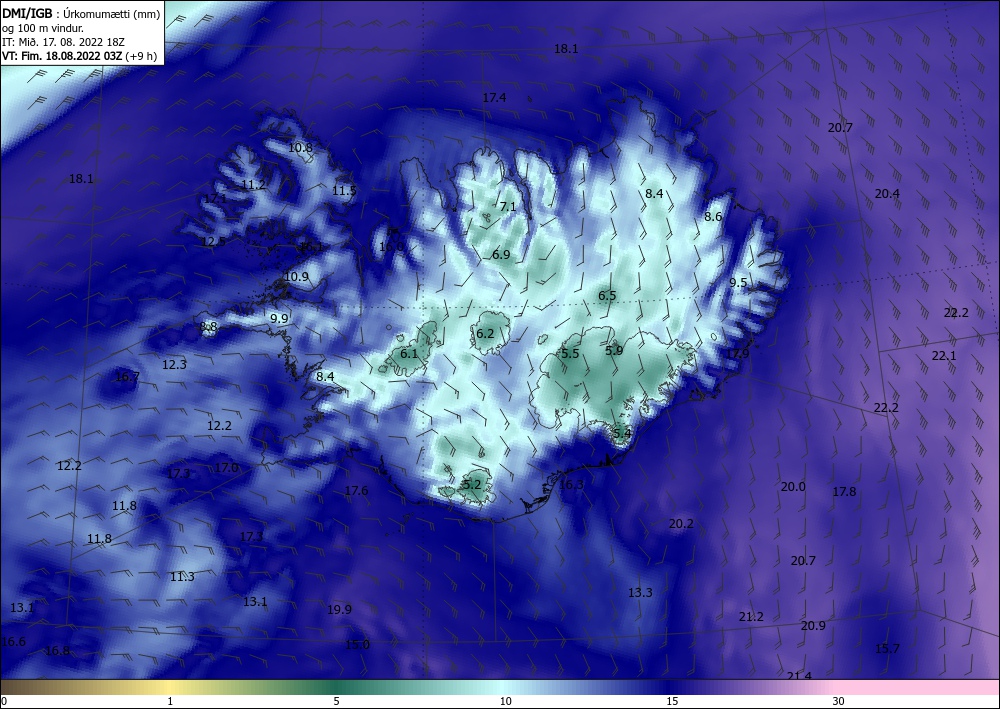The height and width of the screenshot is (709, 1000).
Task: Click the 16.7 value label
Action: [127, 377]
